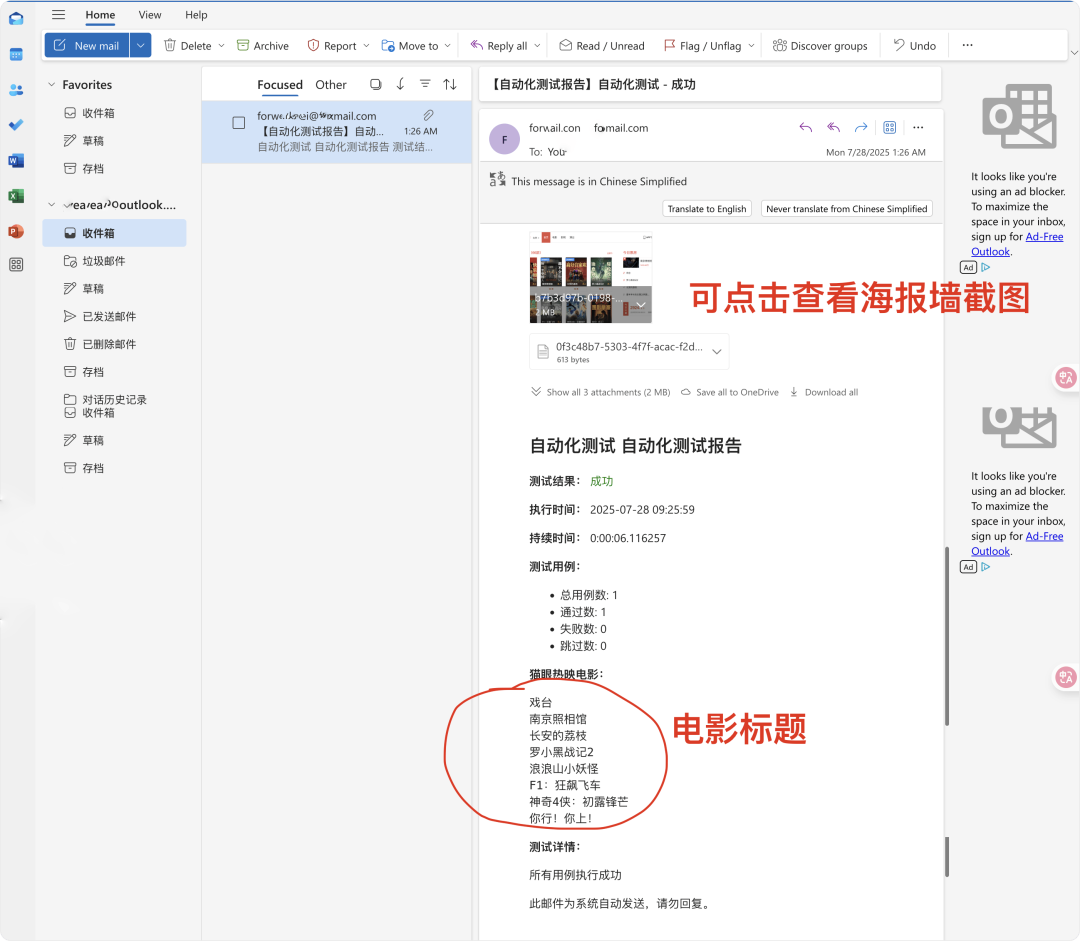Click the Delete trash icon in toolbar
This screenshot has height=941, width=1080.
coord(169,45)
